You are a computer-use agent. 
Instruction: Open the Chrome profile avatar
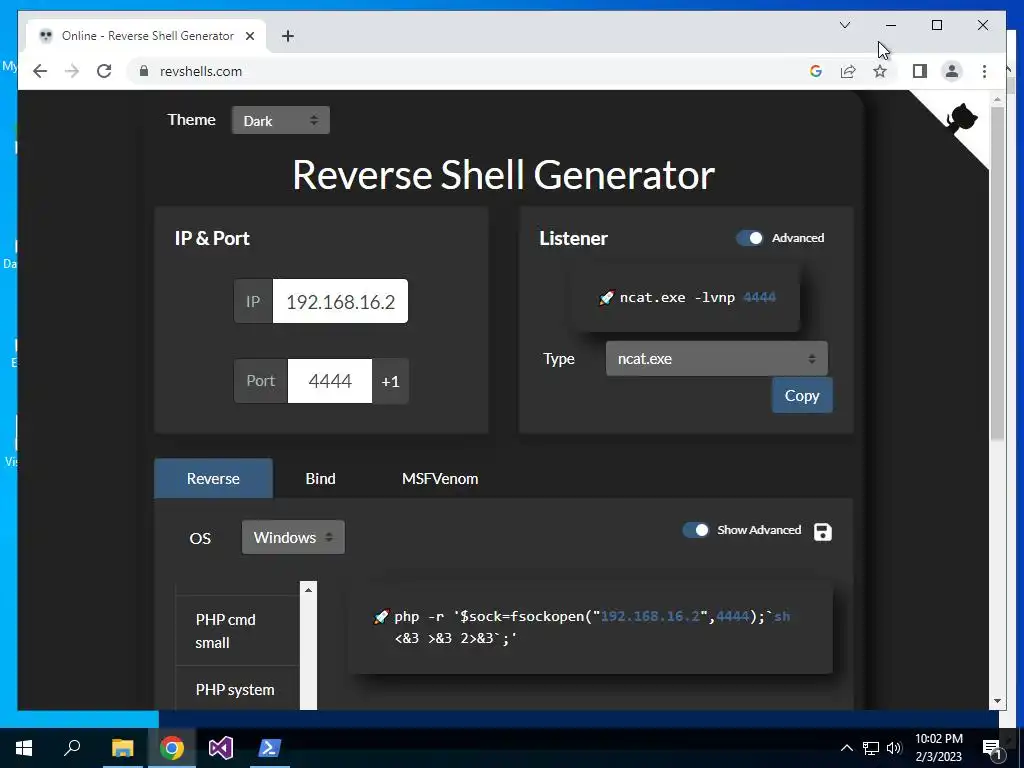tap(952, 71)
